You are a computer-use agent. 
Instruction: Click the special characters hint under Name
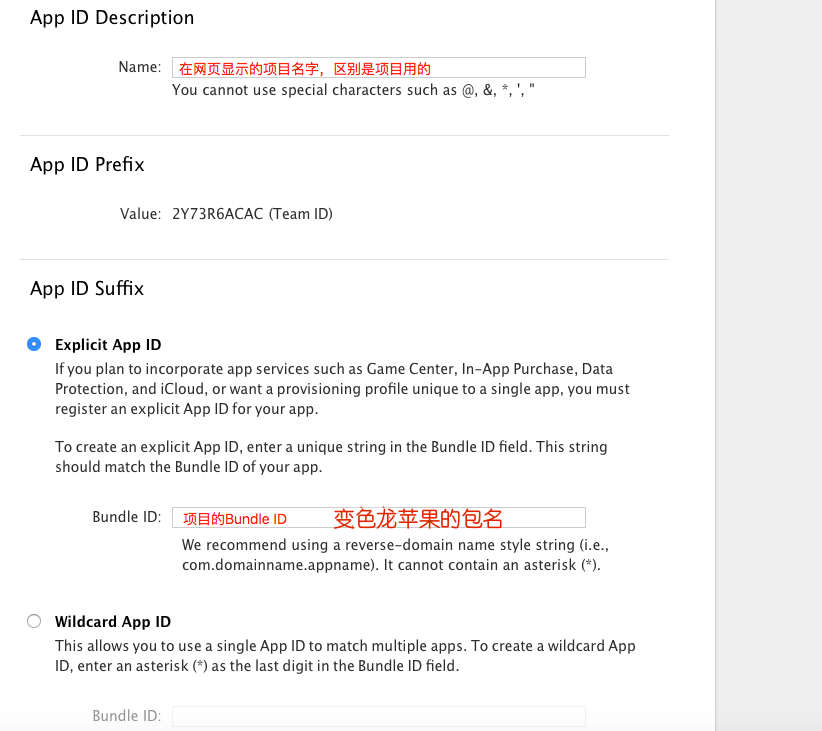[353, 90]
